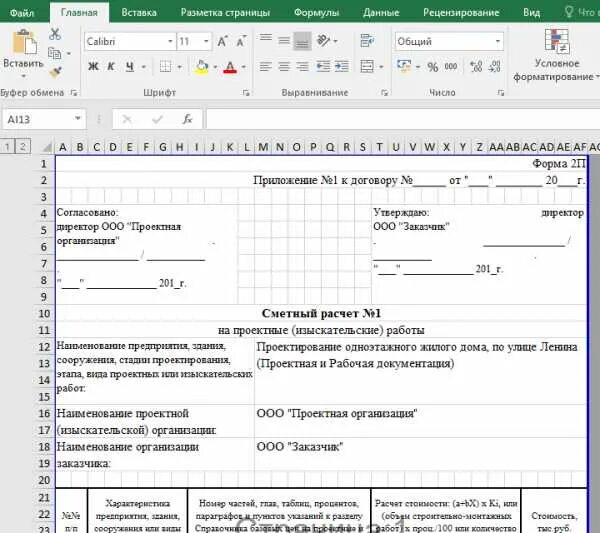Switch to Вставка tab
Image resolution: width=600 pixels, height=533 pixels.
139,13
